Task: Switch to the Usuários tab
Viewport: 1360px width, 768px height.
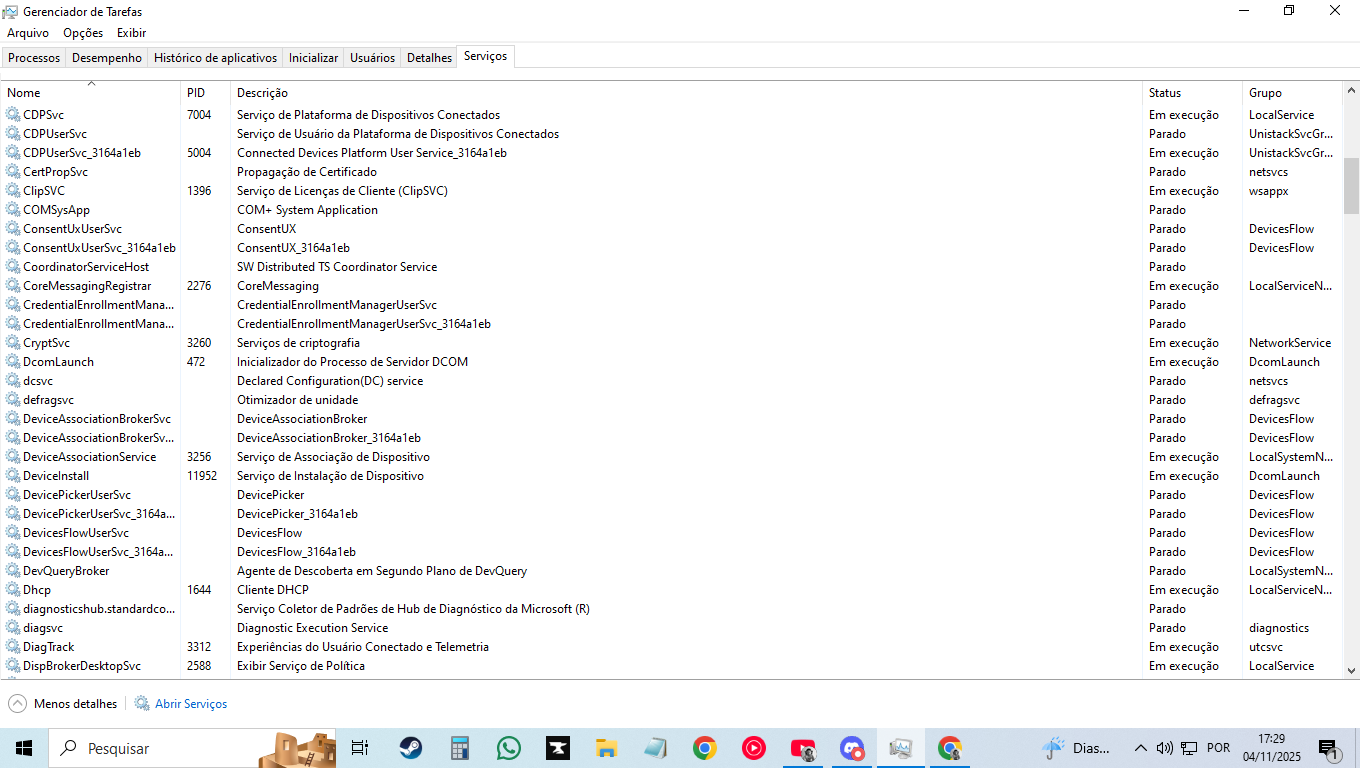Action: [x=372, y=58]
